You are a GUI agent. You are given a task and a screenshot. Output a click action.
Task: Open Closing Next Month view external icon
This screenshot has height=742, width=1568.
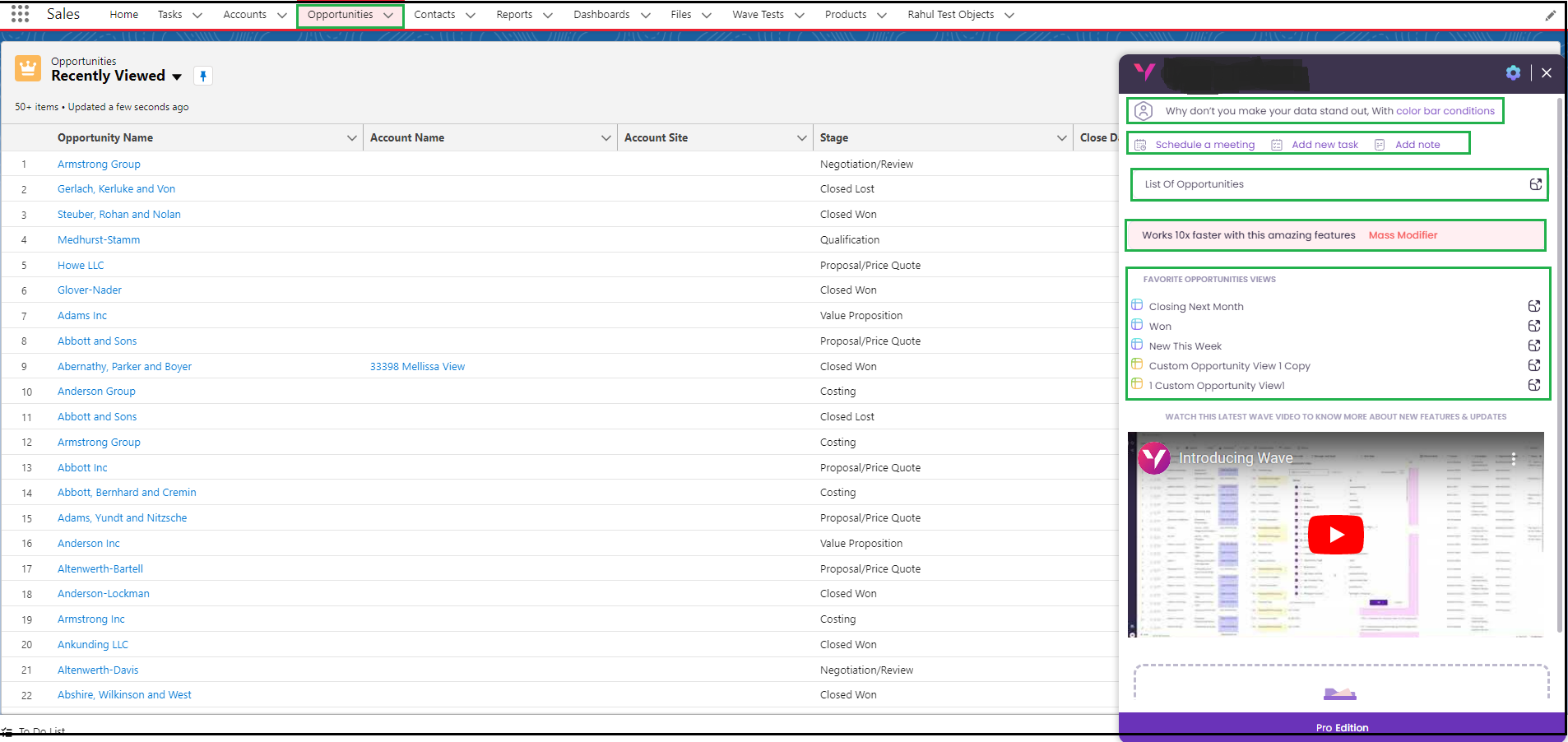click(x=1534, y=306)
